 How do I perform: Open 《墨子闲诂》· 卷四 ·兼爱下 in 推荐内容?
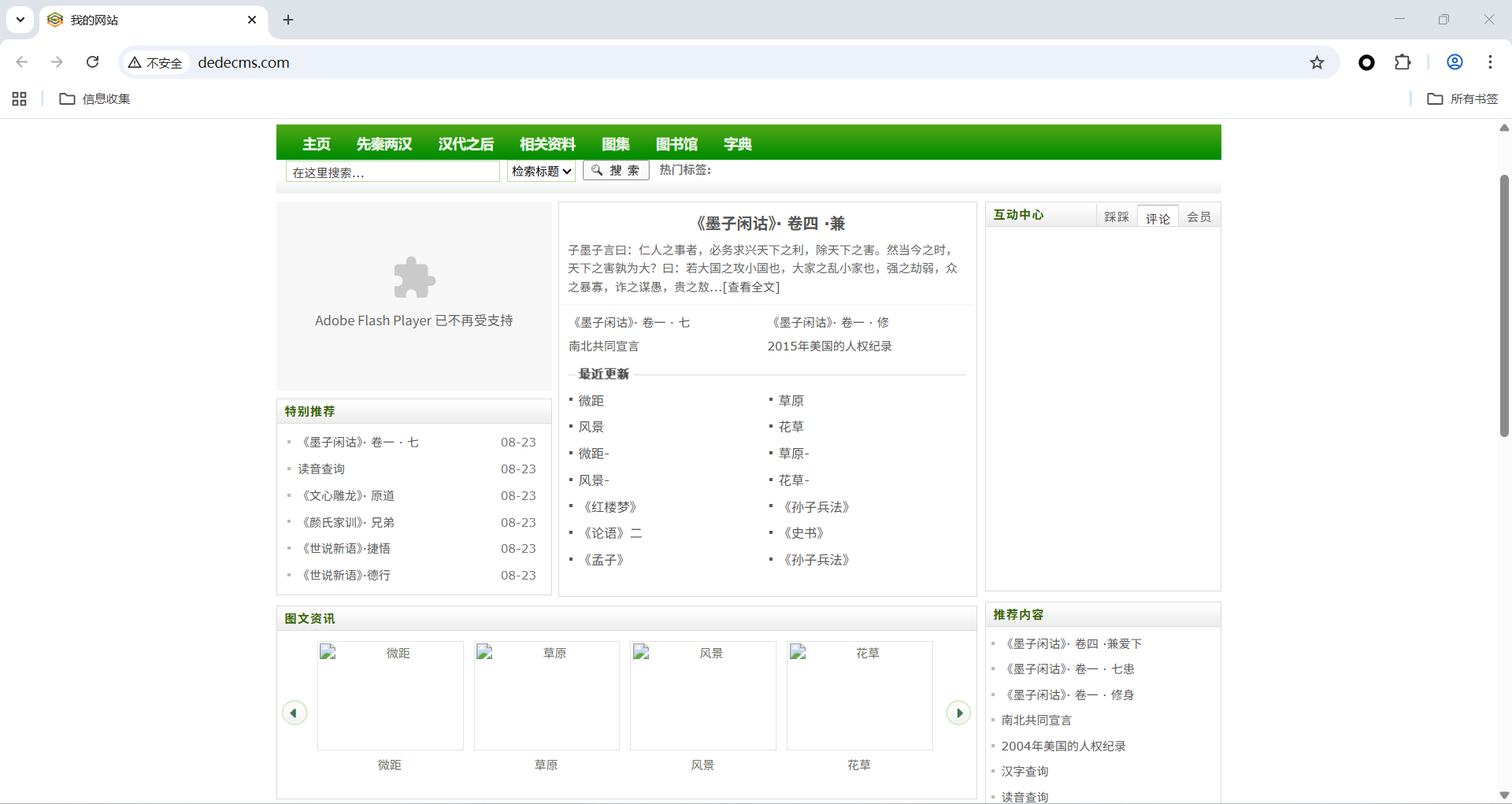1072,643
